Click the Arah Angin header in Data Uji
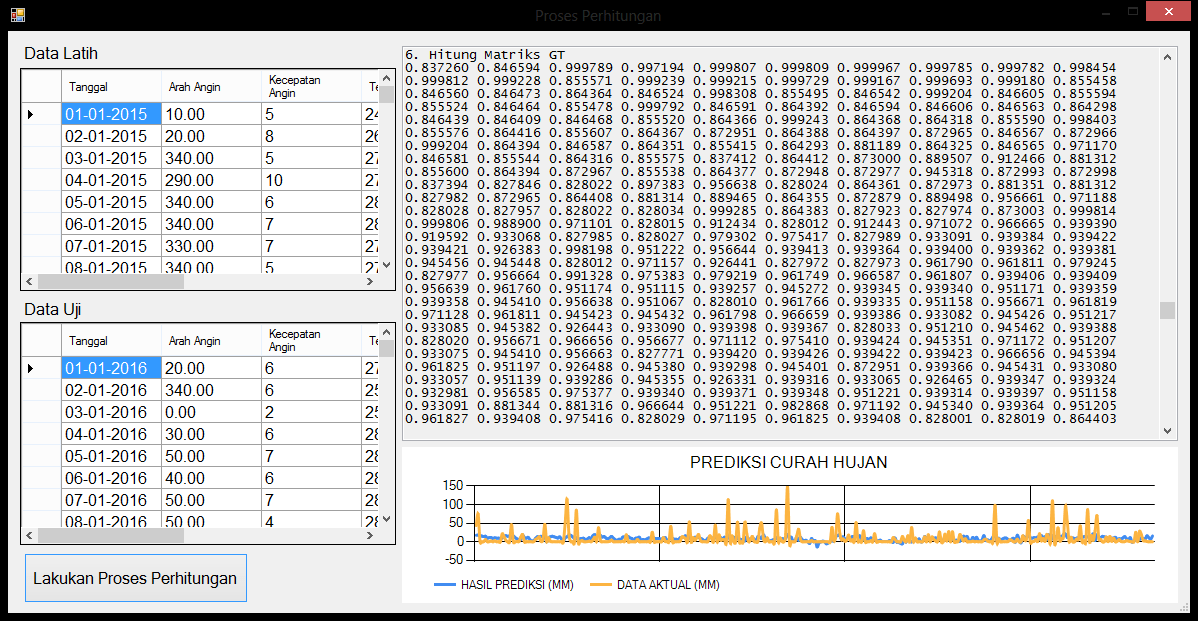 tap(194, 341)
